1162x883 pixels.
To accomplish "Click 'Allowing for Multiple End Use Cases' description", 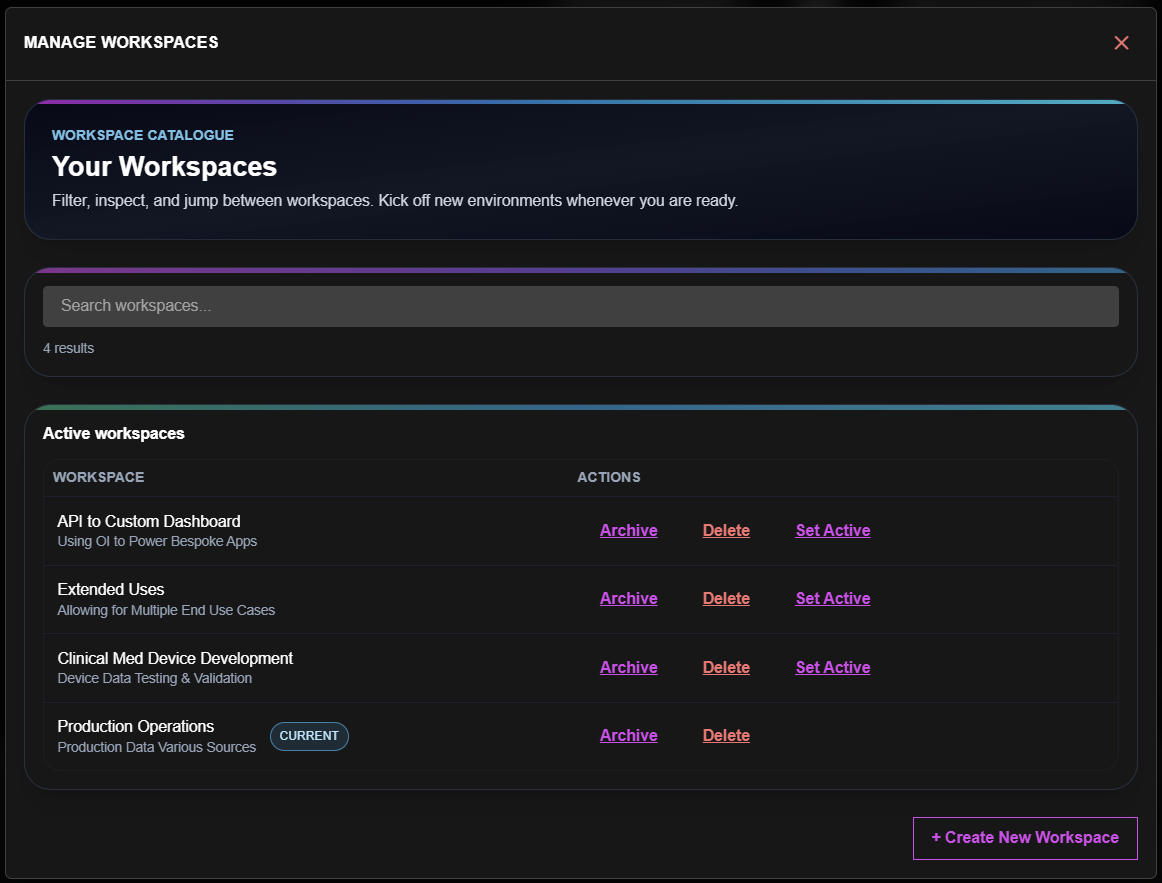I will (x=166, y=610).
